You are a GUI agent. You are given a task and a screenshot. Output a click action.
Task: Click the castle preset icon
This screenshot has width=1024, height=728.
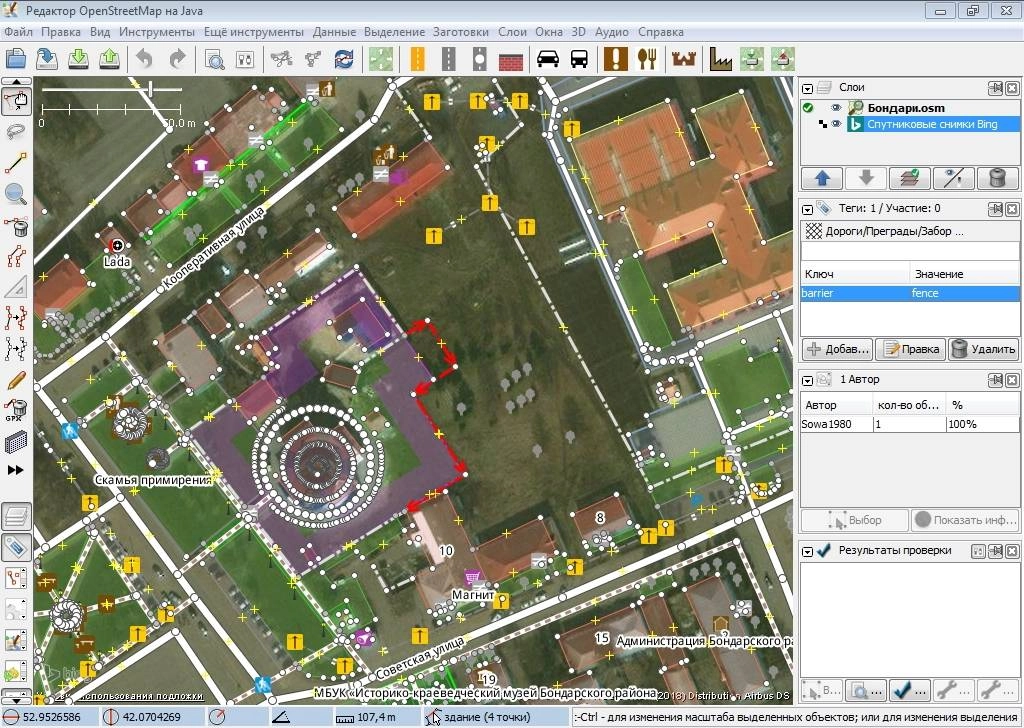coord(684,59)
